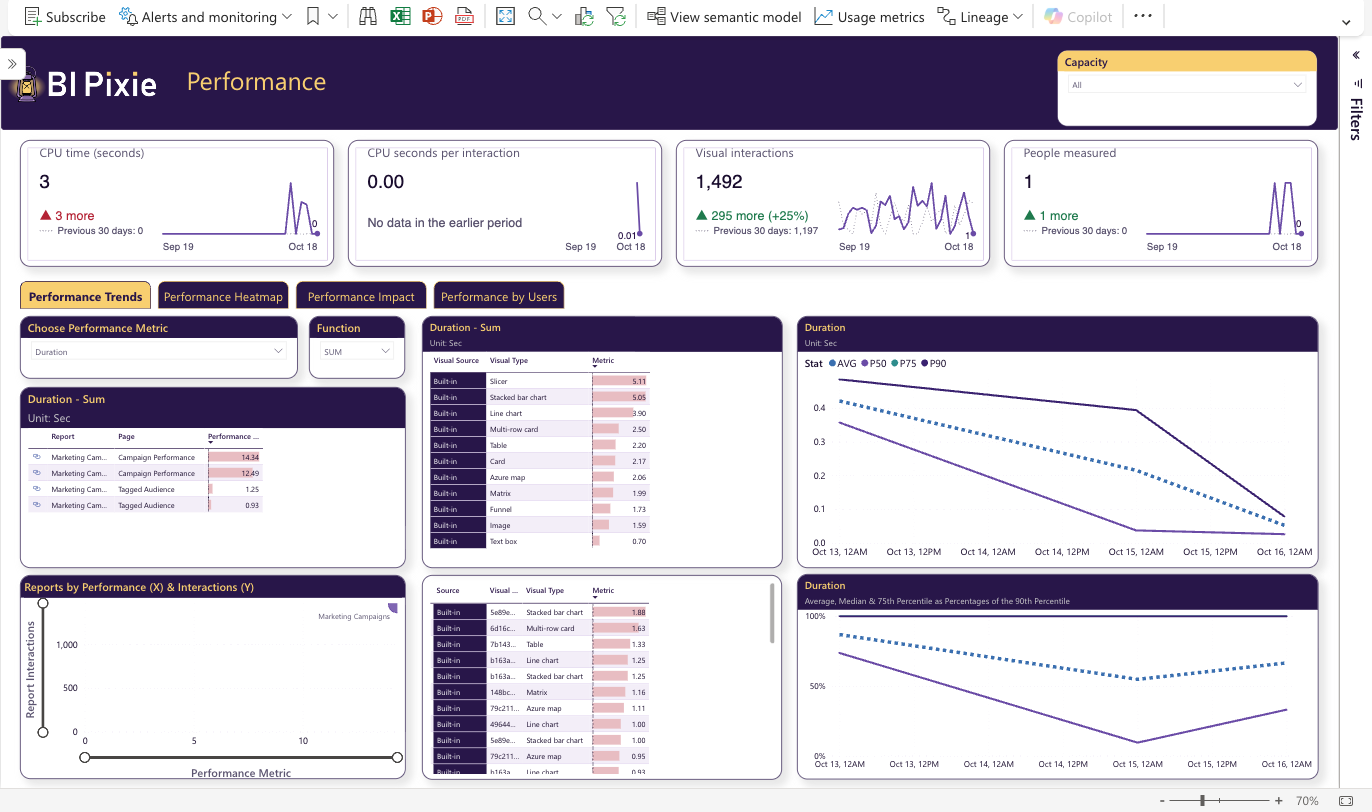The width and height of the screenshot is (1372, 812).
Task: Switch to the Performance Heatmap tab
Action: pos(223,296)
